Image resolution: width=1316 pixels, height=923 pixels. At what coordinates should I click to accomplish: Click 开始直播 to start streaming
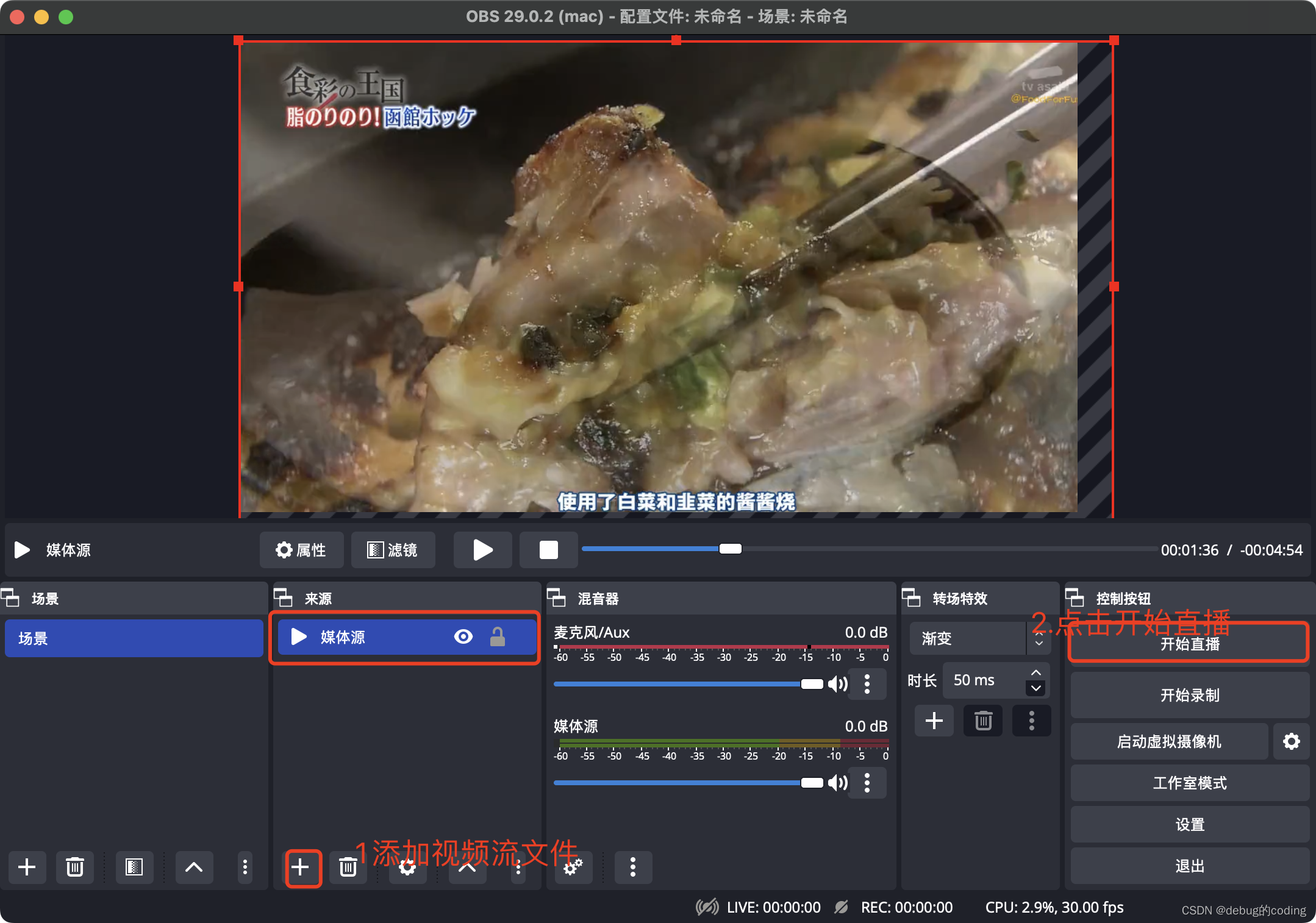pyautogui.click(x=1189, y=644)
